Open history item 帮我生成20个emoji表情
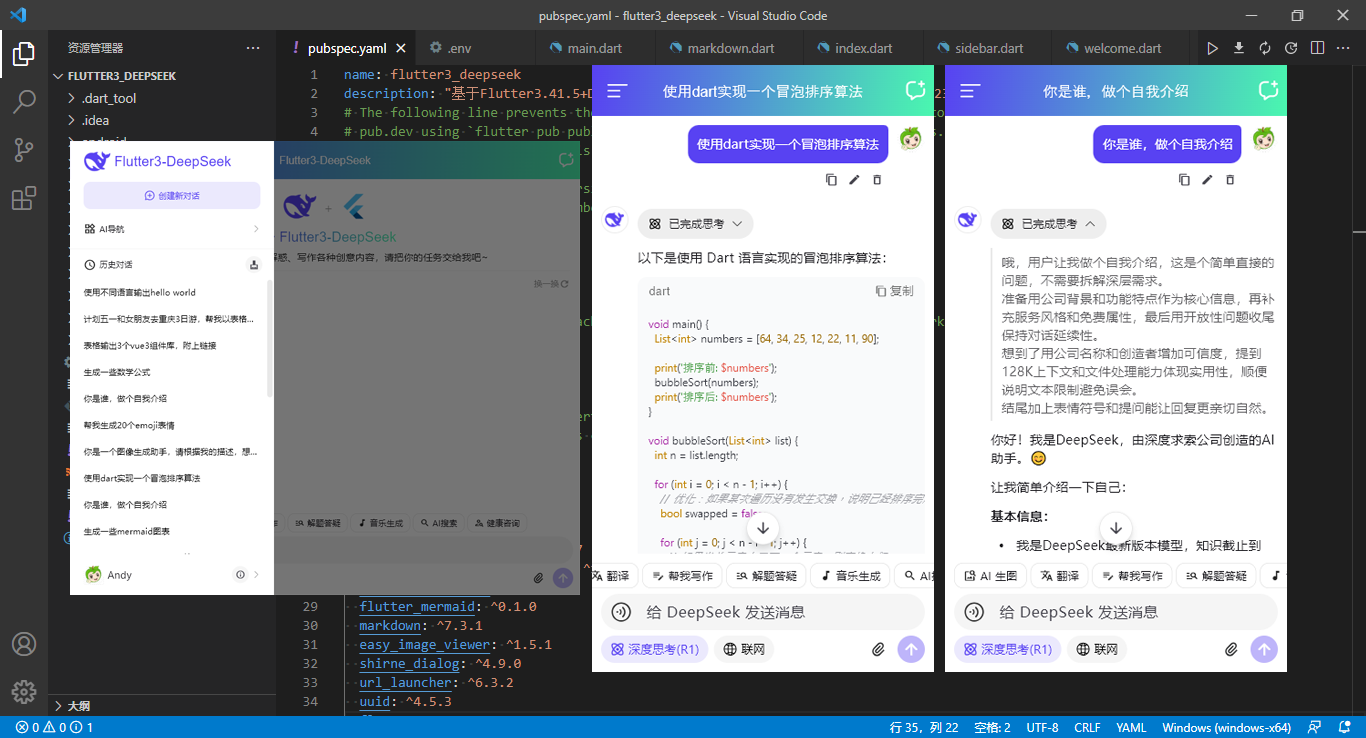Screen dimensions: 1366x738 [129, 425]
